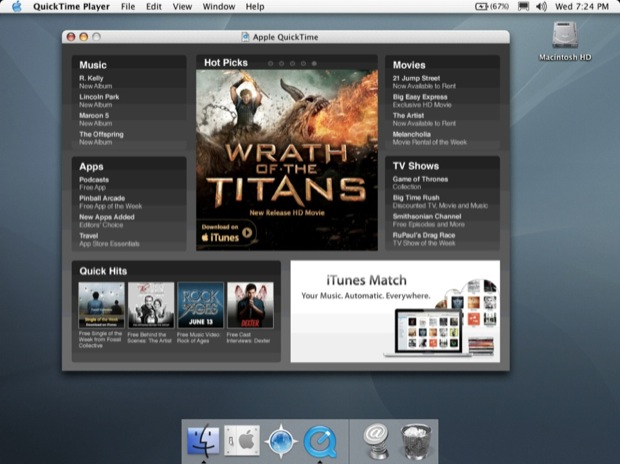Open The Artist rental link

(x=424, y=119)
